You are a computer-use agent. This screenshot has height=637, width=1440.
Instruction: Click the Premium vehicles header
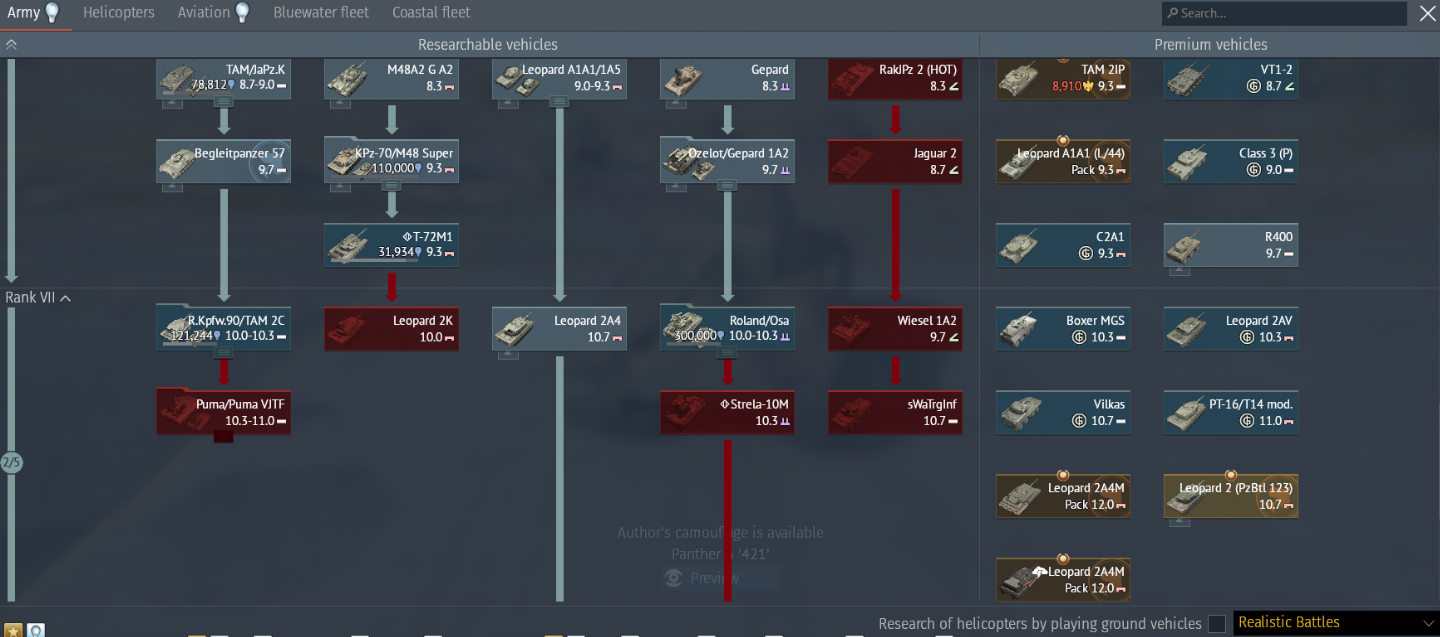[x=1210, y=45]
